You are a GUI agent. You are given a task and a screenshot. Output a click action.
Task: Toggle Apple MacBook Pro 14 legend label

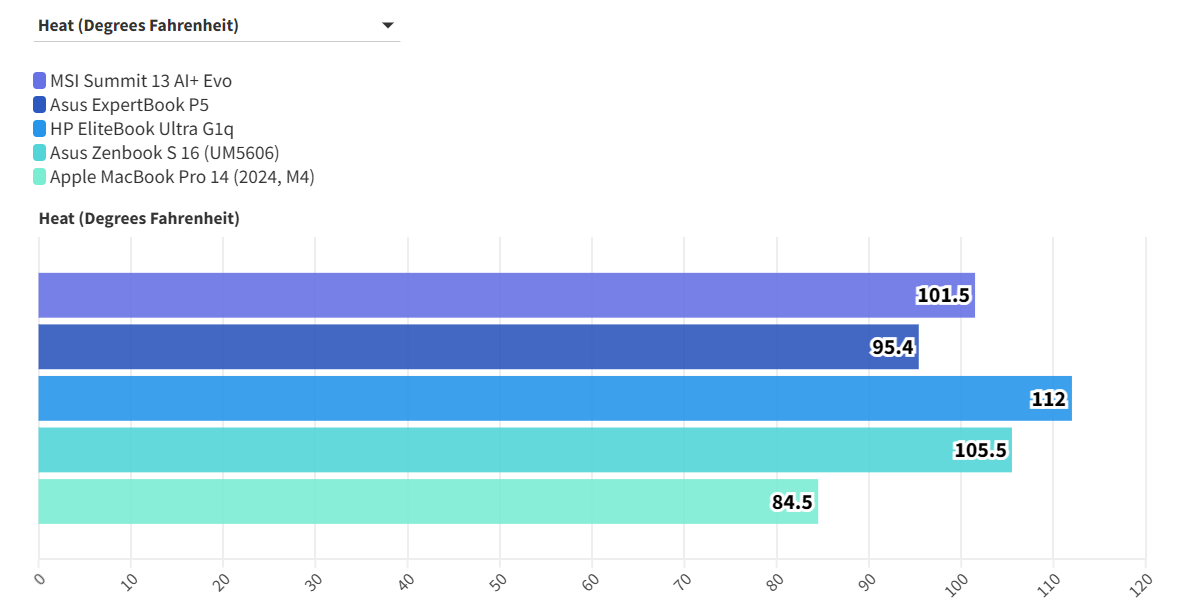(182, 177)
